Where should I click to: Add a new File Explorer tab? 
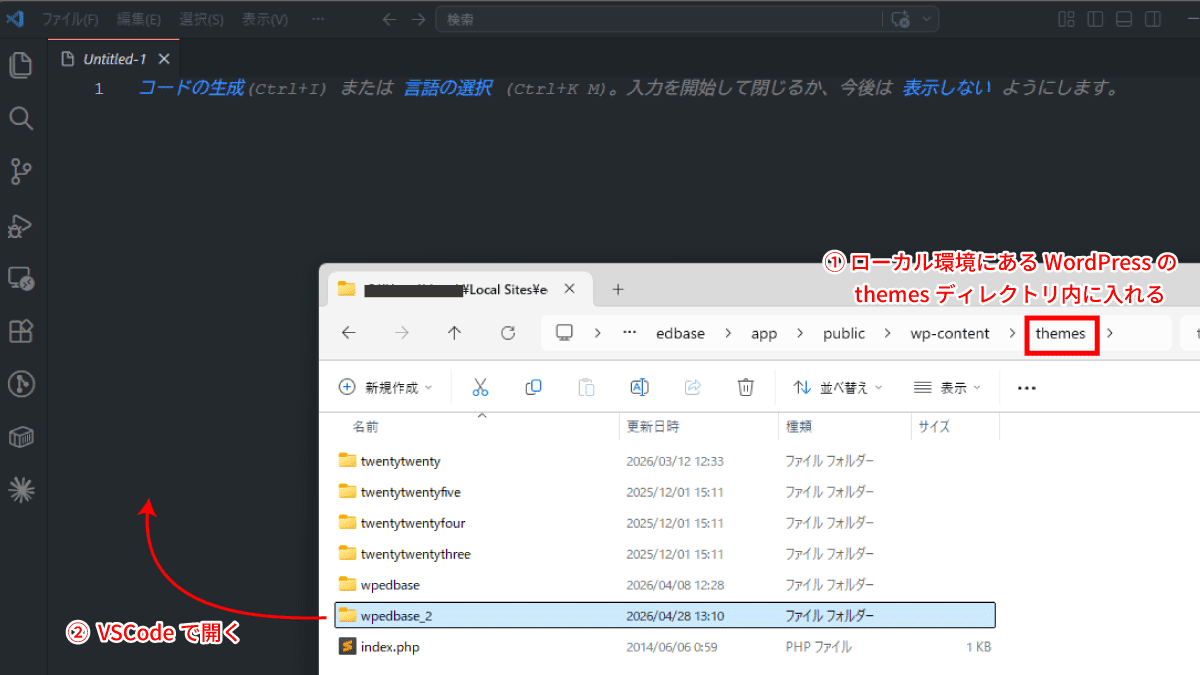(618, 289)
